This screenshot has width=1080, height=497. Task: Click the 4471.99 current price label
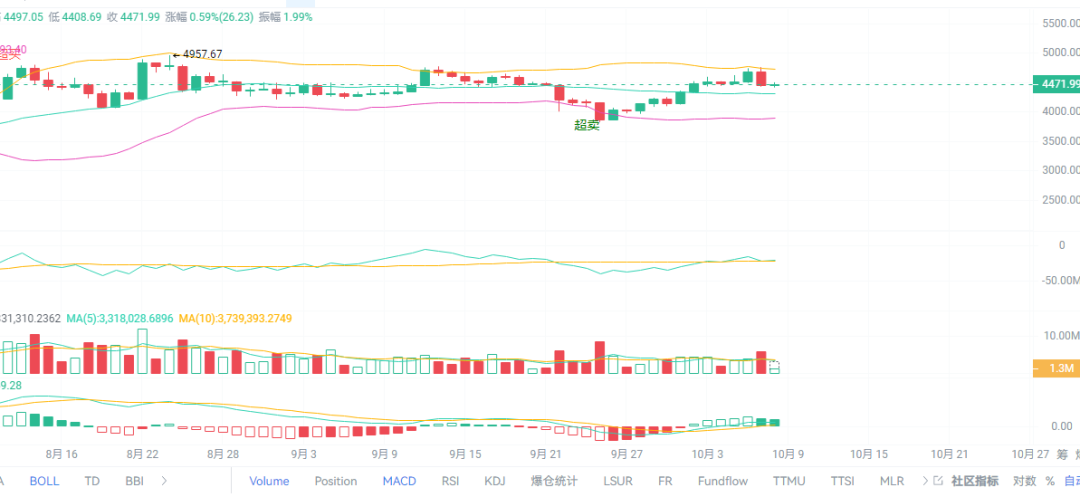1060,84
